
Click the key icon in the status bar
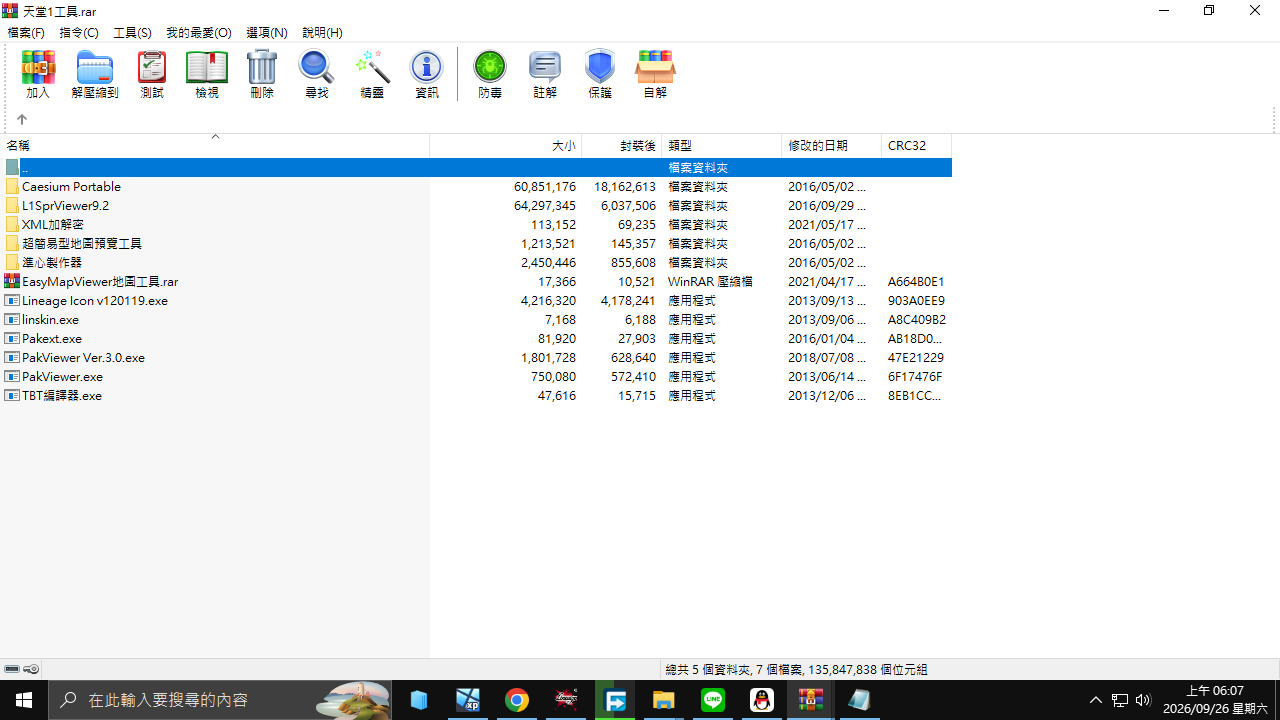31,669
